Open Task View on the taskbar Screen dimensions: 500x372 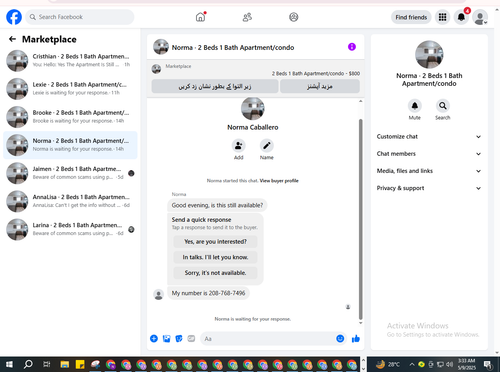click(47, 364)
